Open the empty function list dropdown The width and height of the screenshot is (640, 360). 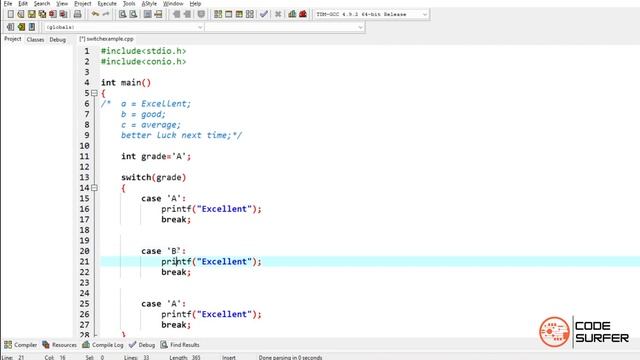pyautogui.click(x=284, y=27)
